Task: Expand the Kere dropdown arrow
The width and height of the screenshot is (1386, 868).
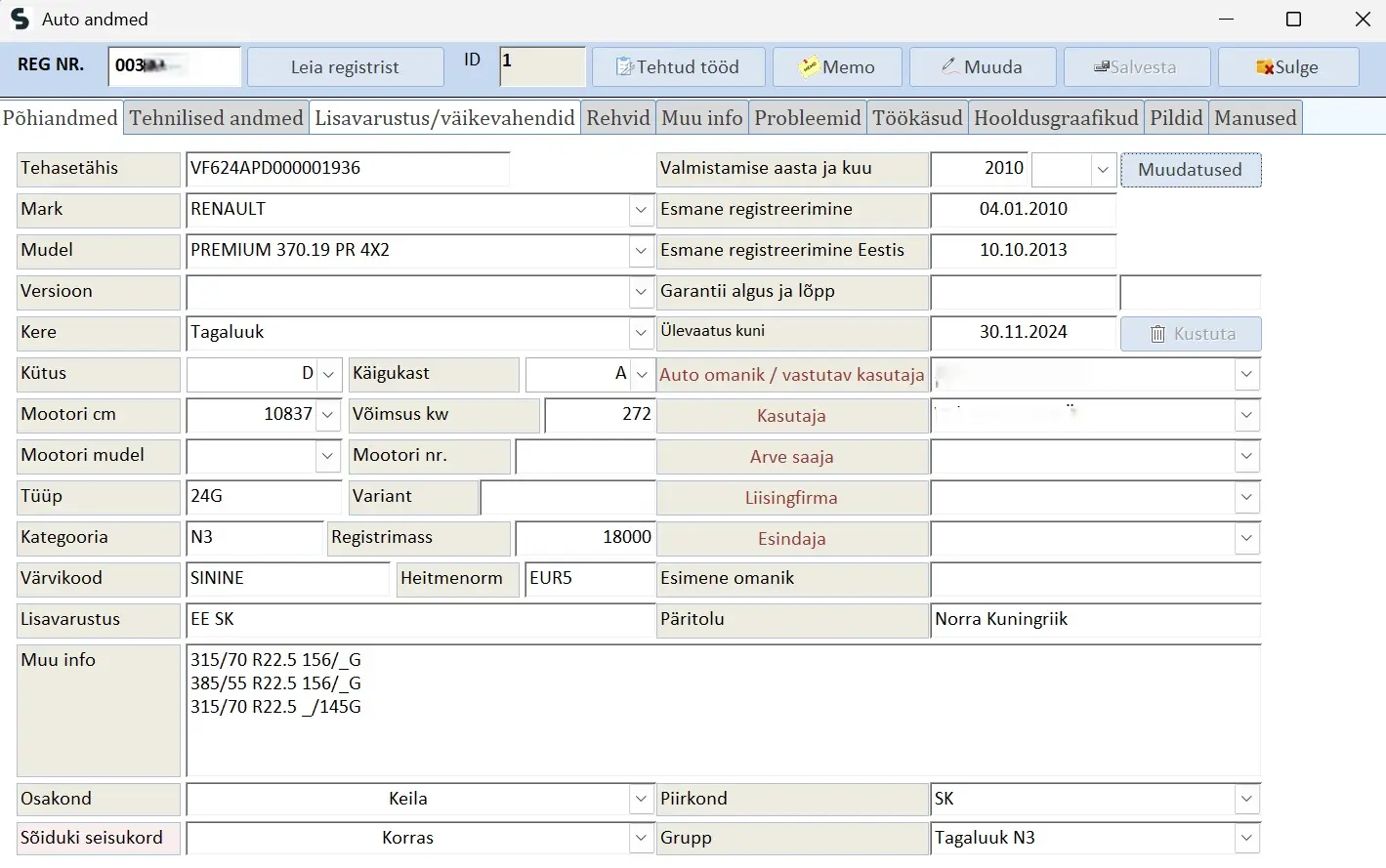Action: pyautogui.click(x=641, y=333)
